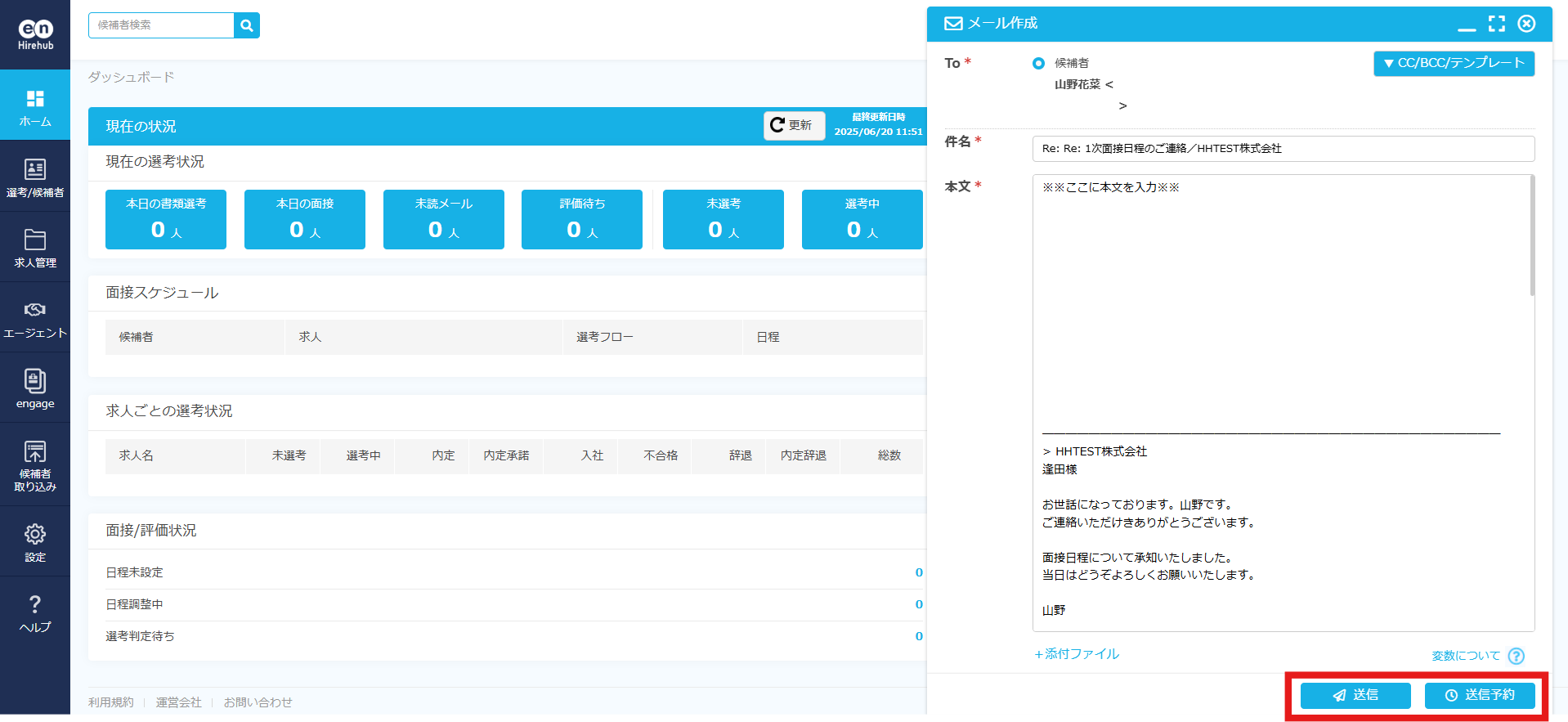The height and width of the screenshot is (722, 1568).
Task: Select the 候補者 radio button
Action: click(x=1038, y=63)
